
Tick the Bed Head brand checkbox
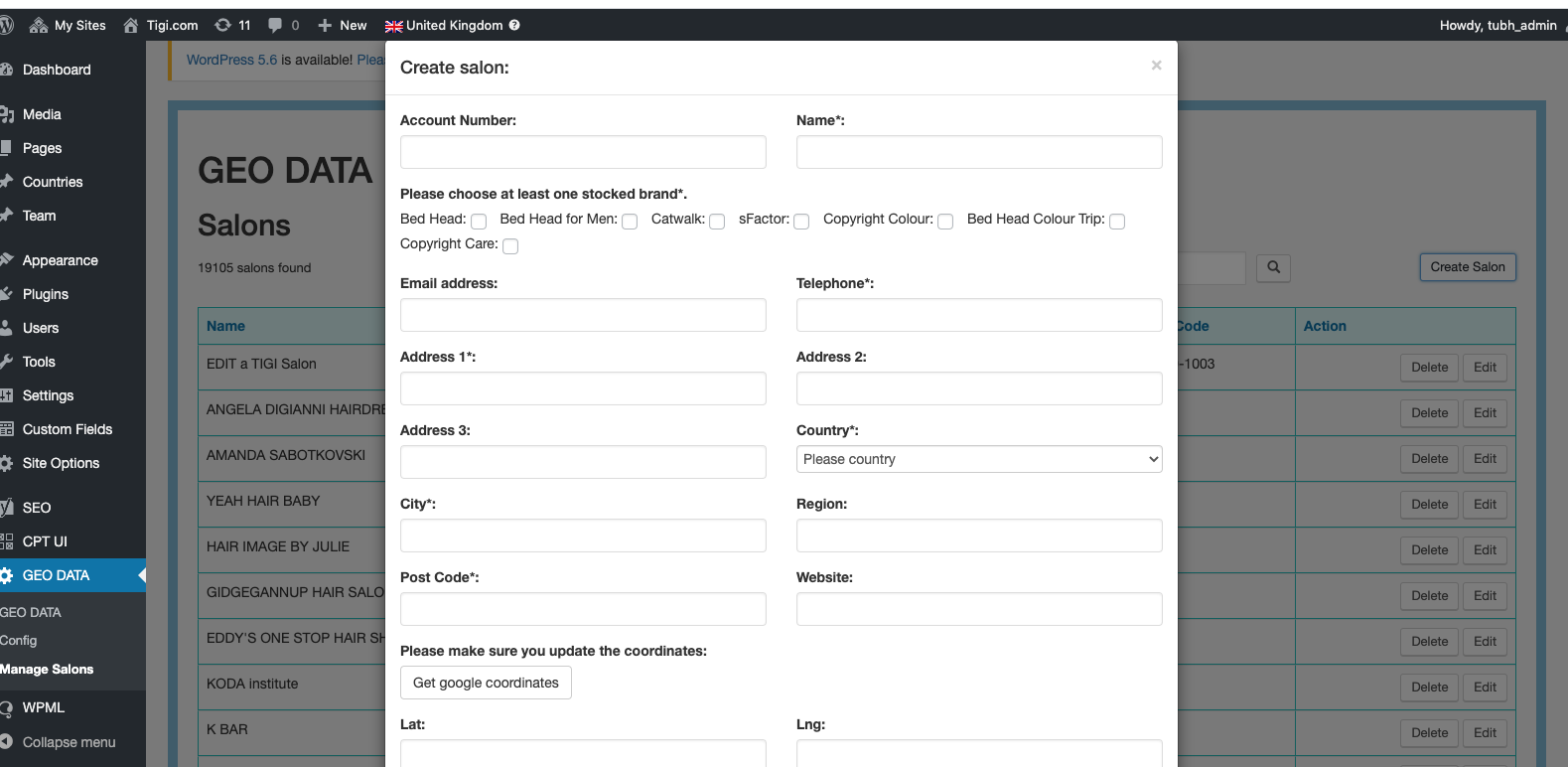coord(479,221)
